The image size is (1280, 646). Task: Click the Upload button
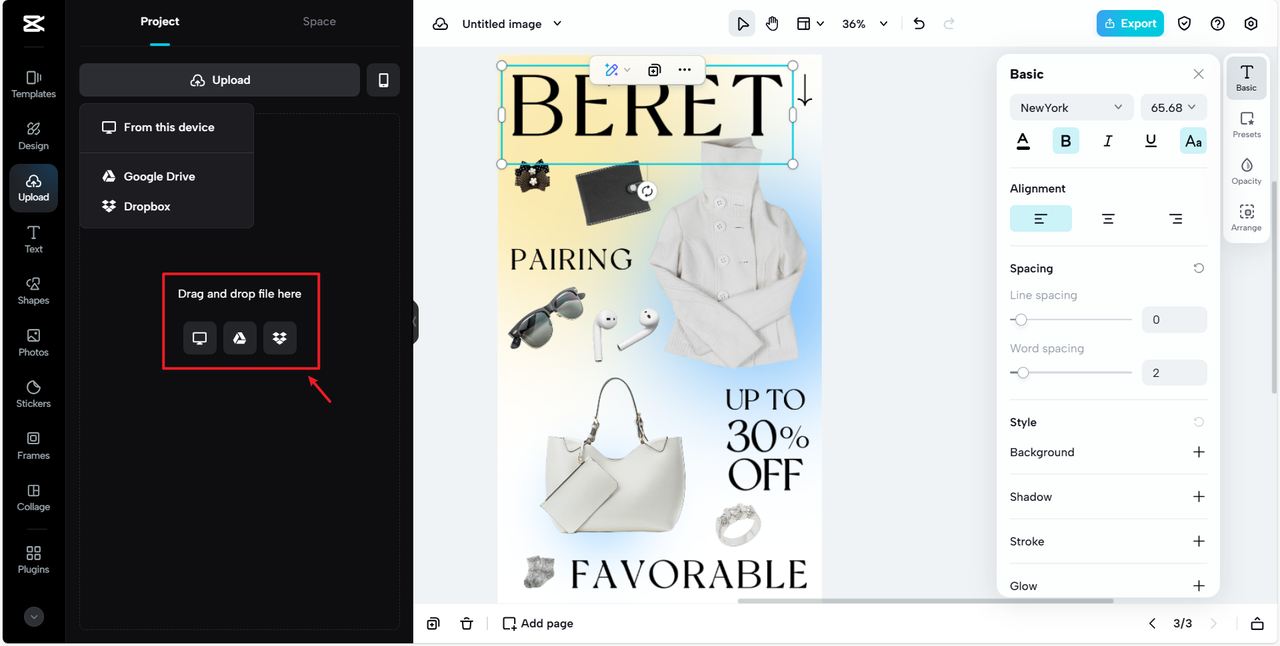tap(219, 80)
